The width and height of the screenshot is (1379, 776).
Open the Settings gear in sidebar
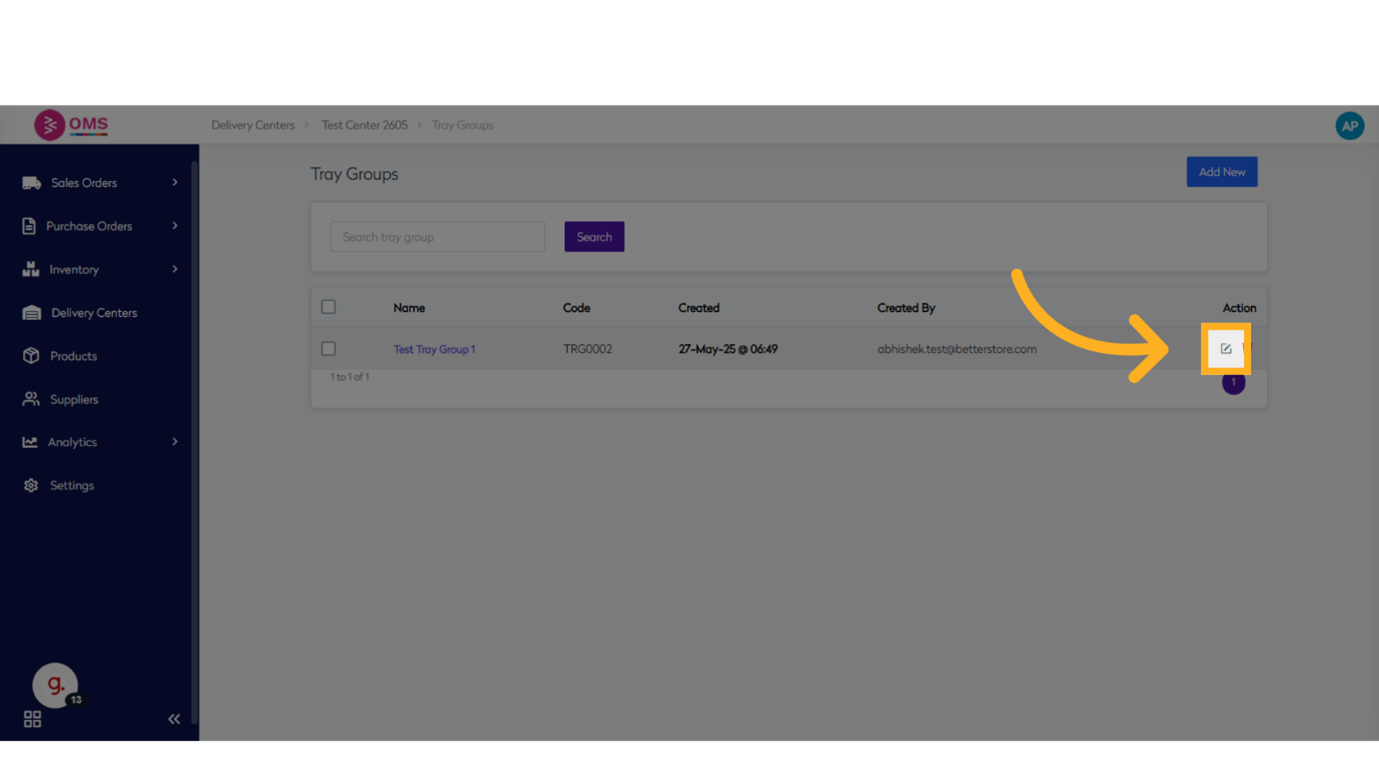[x=31, y=485]
